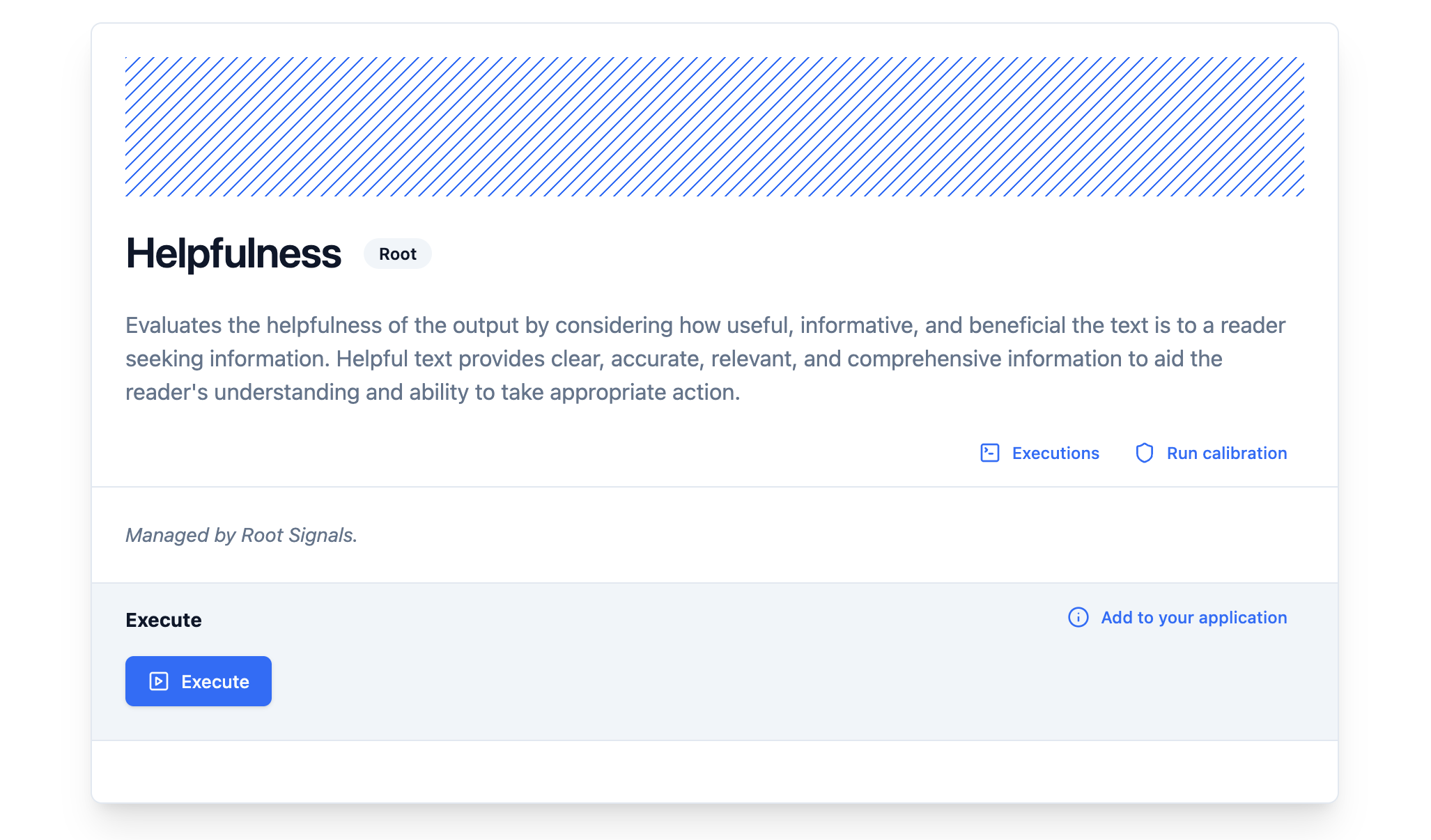Click the play icon inside Execute button
Image resolution: width=1431 pixels, height=840 pixels.
click(159, 681)
